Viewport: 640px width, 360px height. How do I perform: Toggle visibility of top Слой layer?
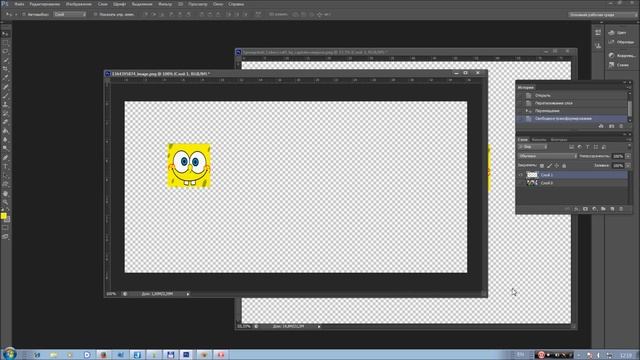[x=521, y=175]
